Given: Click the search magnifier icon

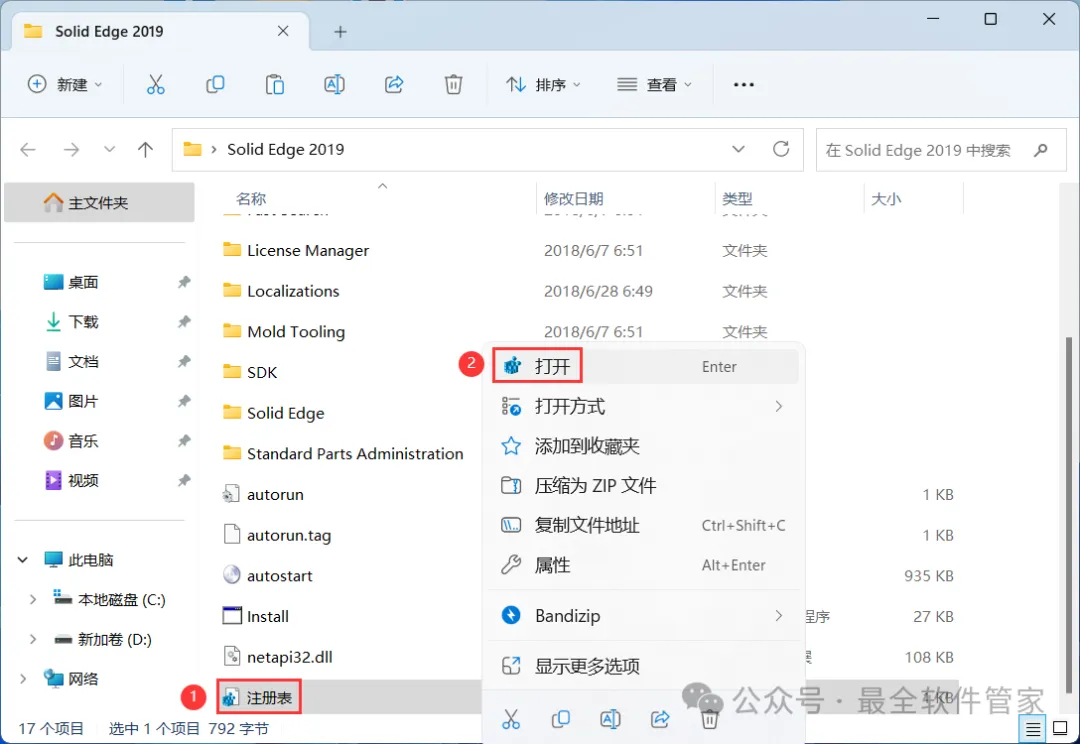Looking at the screenshot, I should (1041, 149).
